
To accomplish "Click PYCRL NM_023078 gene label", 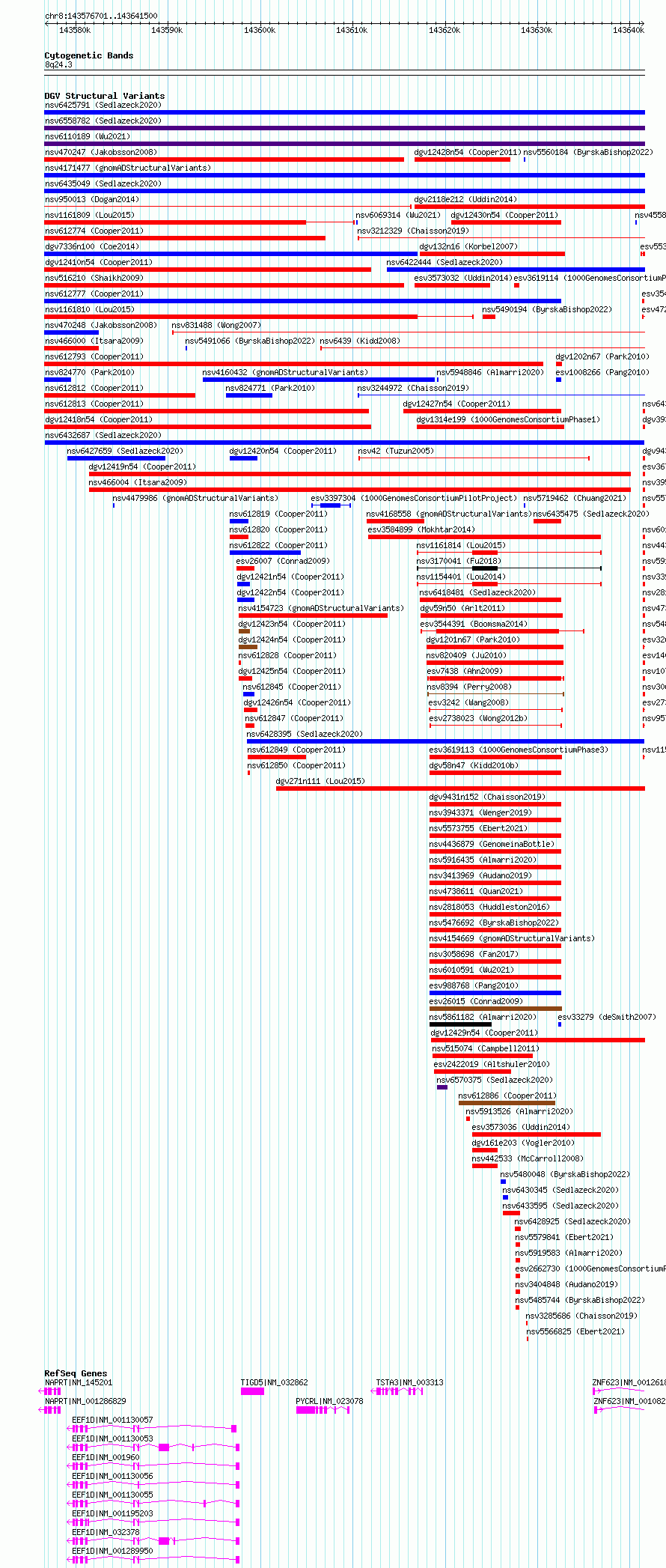I will coord(329,1401).
